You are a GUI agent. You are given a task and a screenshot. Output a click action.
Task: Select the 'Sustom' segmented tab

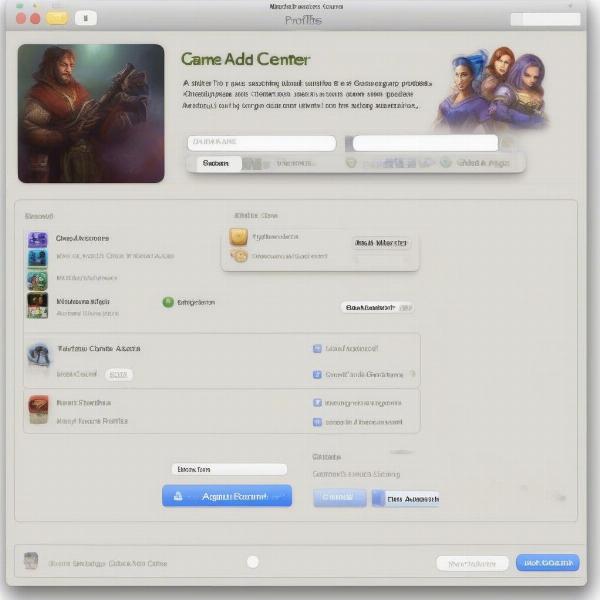[217, 163]
